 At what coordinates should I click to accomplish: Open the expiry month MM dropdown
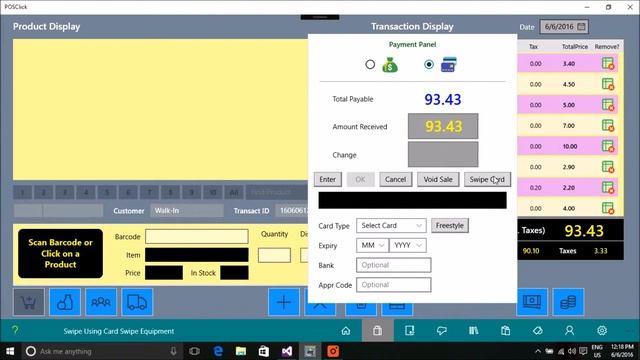point(372,245)
